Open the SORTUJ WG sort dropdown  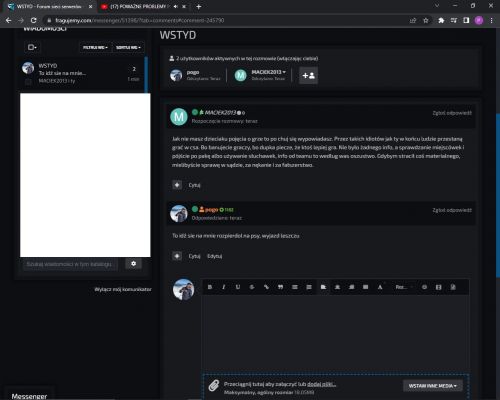click(128, 48)
